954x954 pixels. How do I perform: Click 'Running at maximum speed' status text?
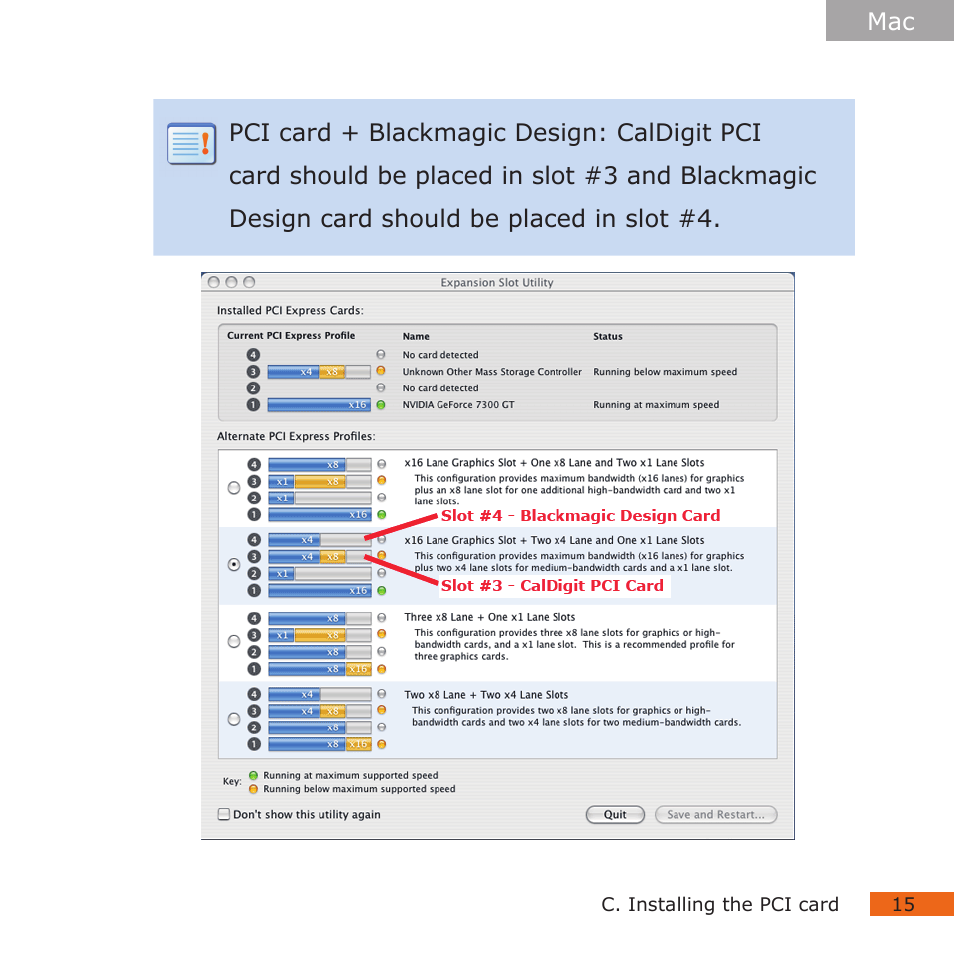tap(656, 405)
